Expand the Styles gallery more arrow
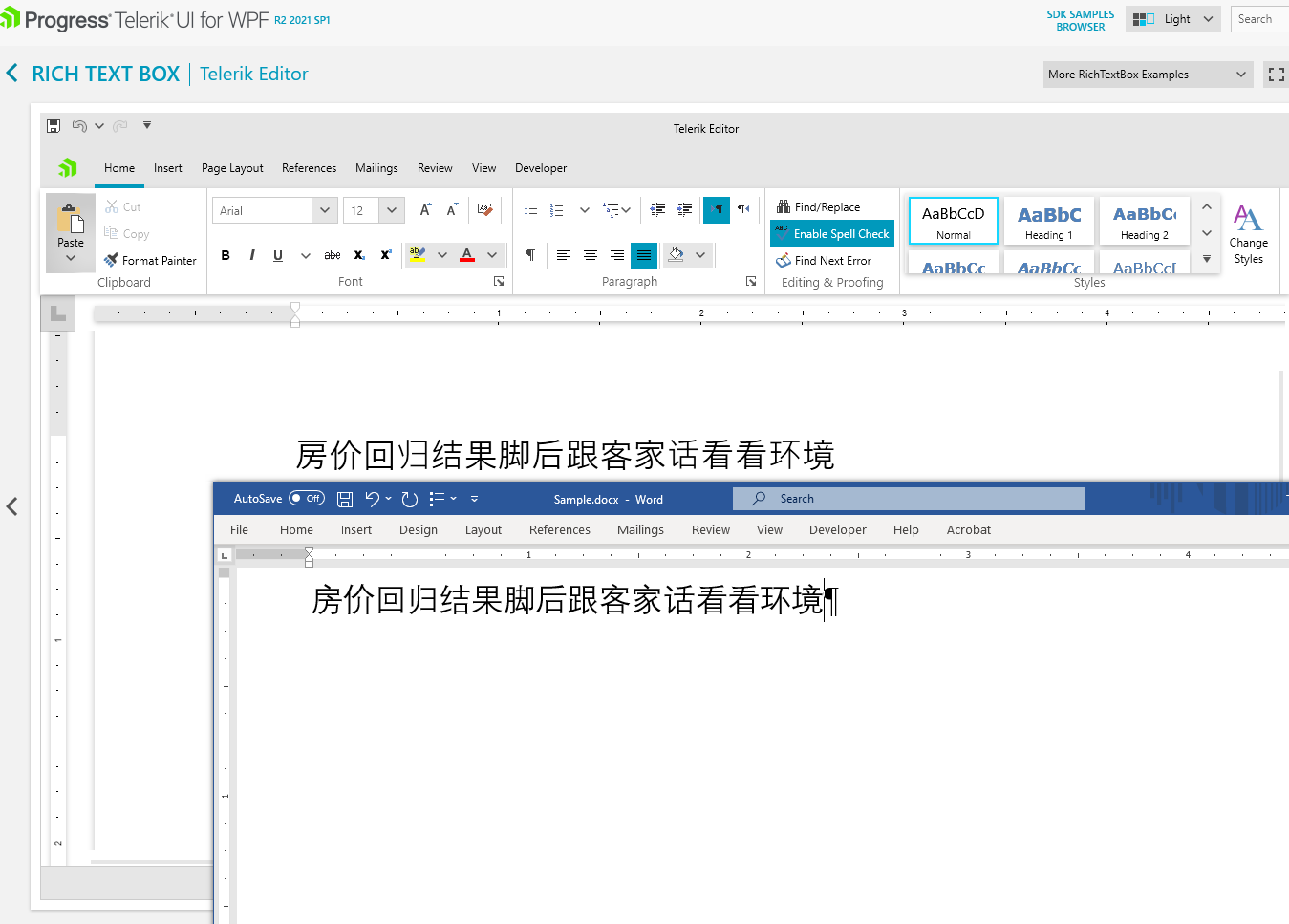Image resolution: width=1289 pixels, height=924 pixels. coord(1207,259)
